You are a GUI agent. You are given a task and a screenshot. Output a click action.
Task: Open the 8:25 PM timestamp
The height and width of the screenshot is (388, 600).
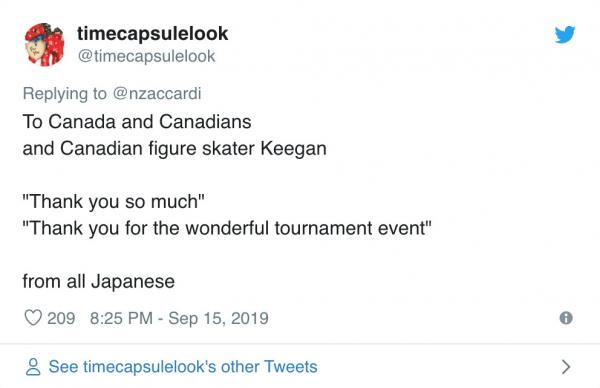[121, 318]
